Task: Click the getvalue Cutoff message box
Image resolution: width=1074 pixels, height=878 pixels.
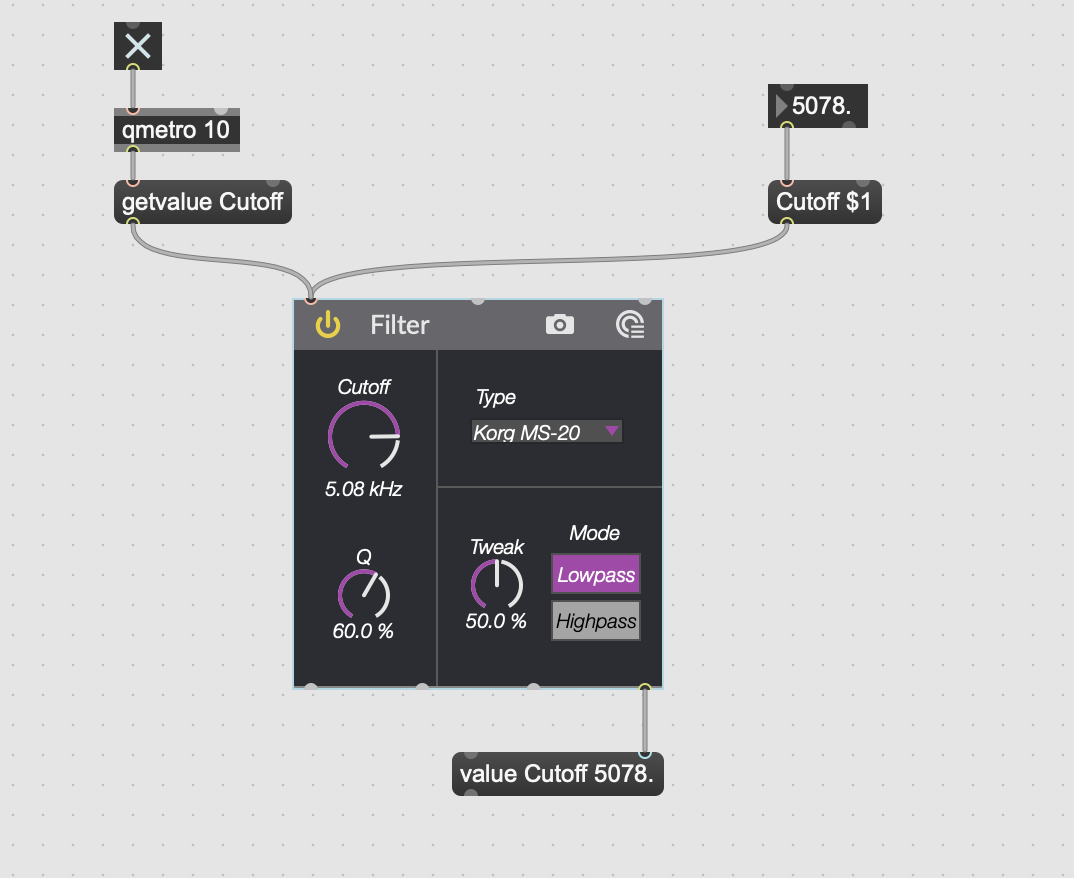Action: 203,202
